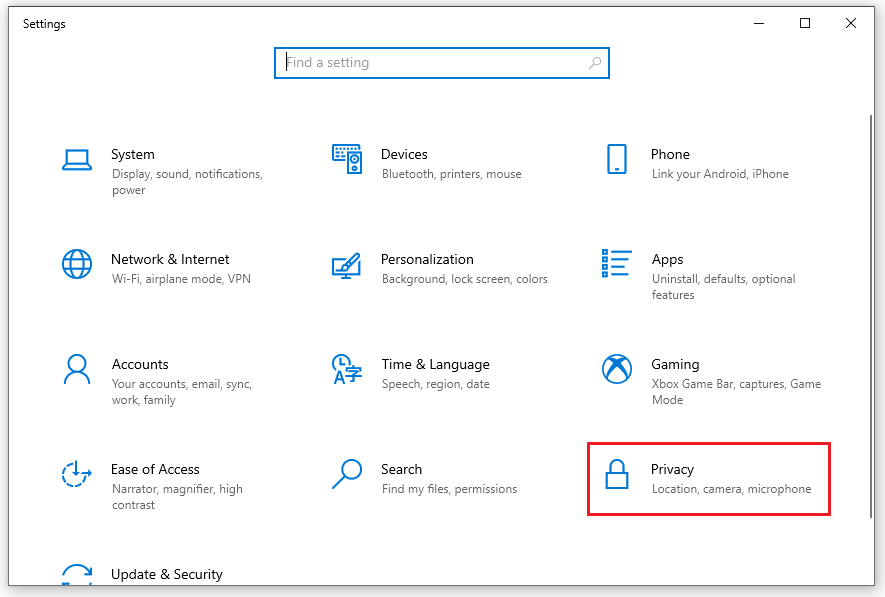
Task: Click the text "Wi-Fi, airplane mode, VPN"
Action: [181, 279]
